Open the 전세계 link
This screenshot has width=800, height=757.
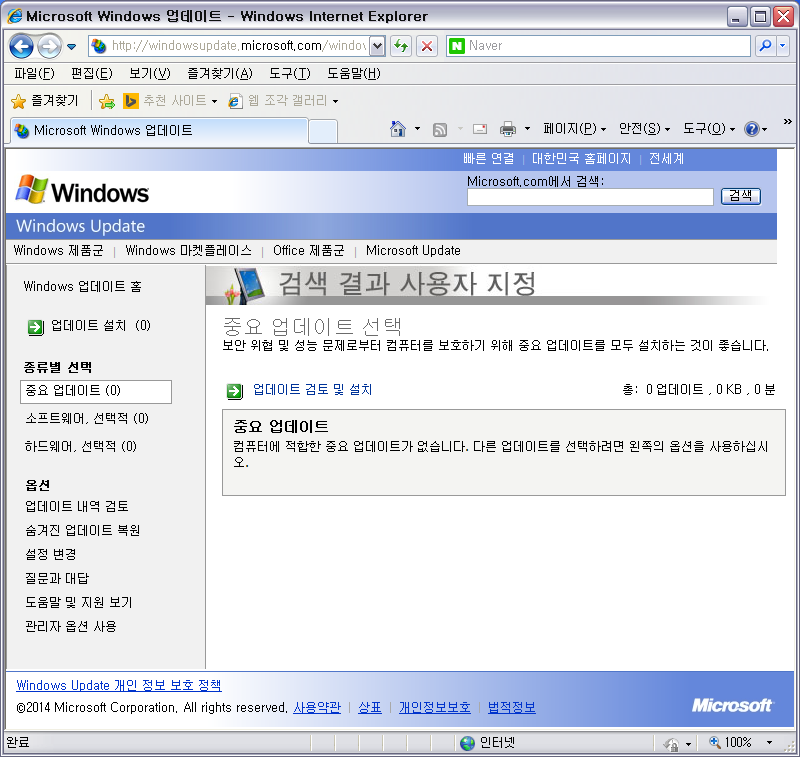[666, 159]
